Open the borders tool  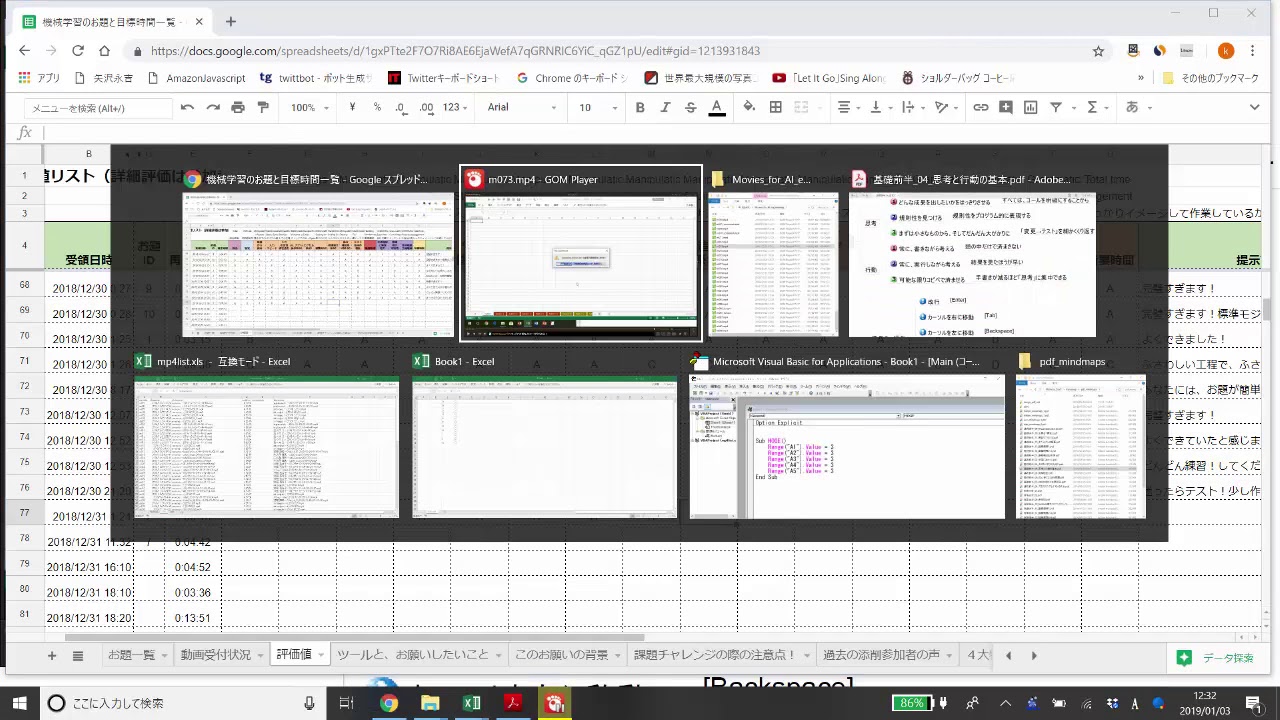coord(775,107)
